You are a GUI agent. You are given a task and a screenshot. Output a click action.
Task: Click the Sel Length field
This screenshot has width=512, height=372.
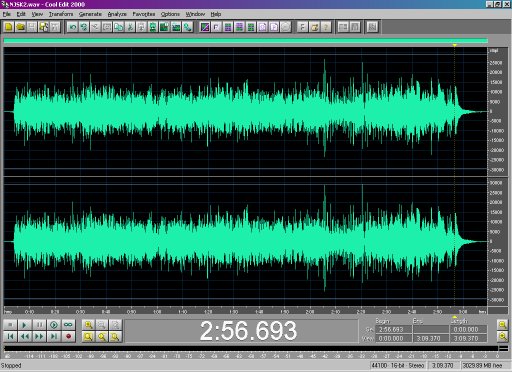(468, 329)
